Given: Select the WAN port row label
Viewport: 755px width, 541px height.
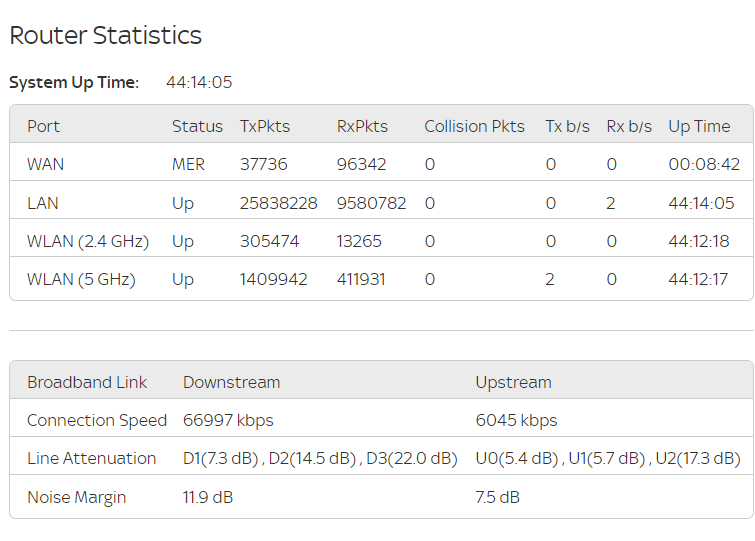Looking at the screenshot, I should click(x=44, y=164).
